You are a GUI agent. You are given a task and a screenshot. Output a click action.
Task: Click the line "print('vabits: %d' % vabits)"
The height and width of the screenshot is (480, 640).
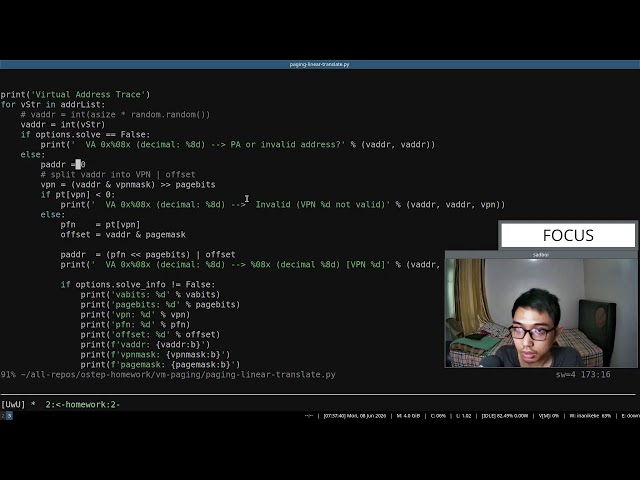(150, 294)
